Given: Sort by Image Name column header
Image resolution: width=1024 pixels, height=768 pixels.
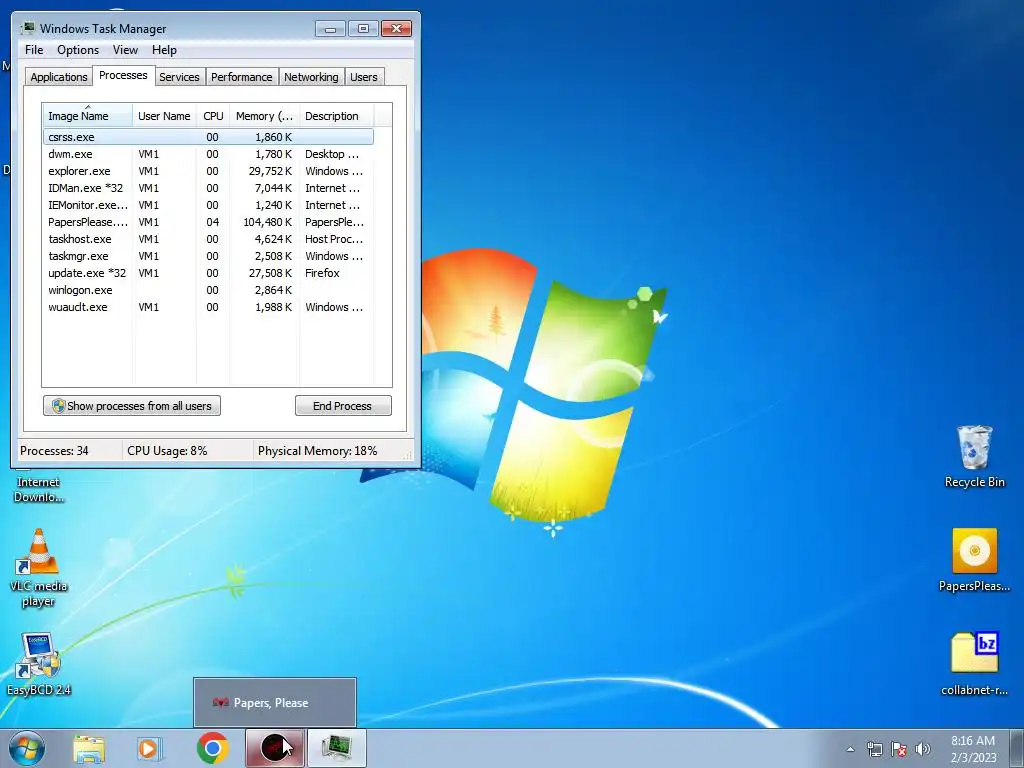Looking at the screenshot, I should [x=88, y=115].
